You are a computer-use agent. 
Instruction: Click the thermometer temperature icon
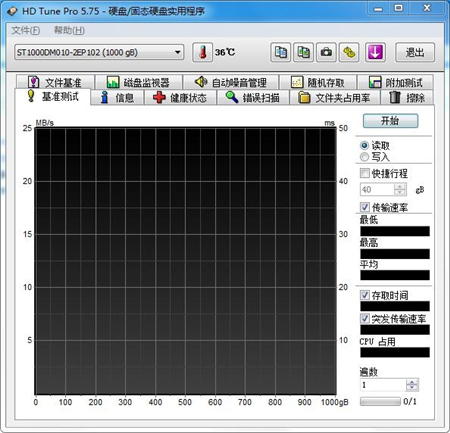203,52
